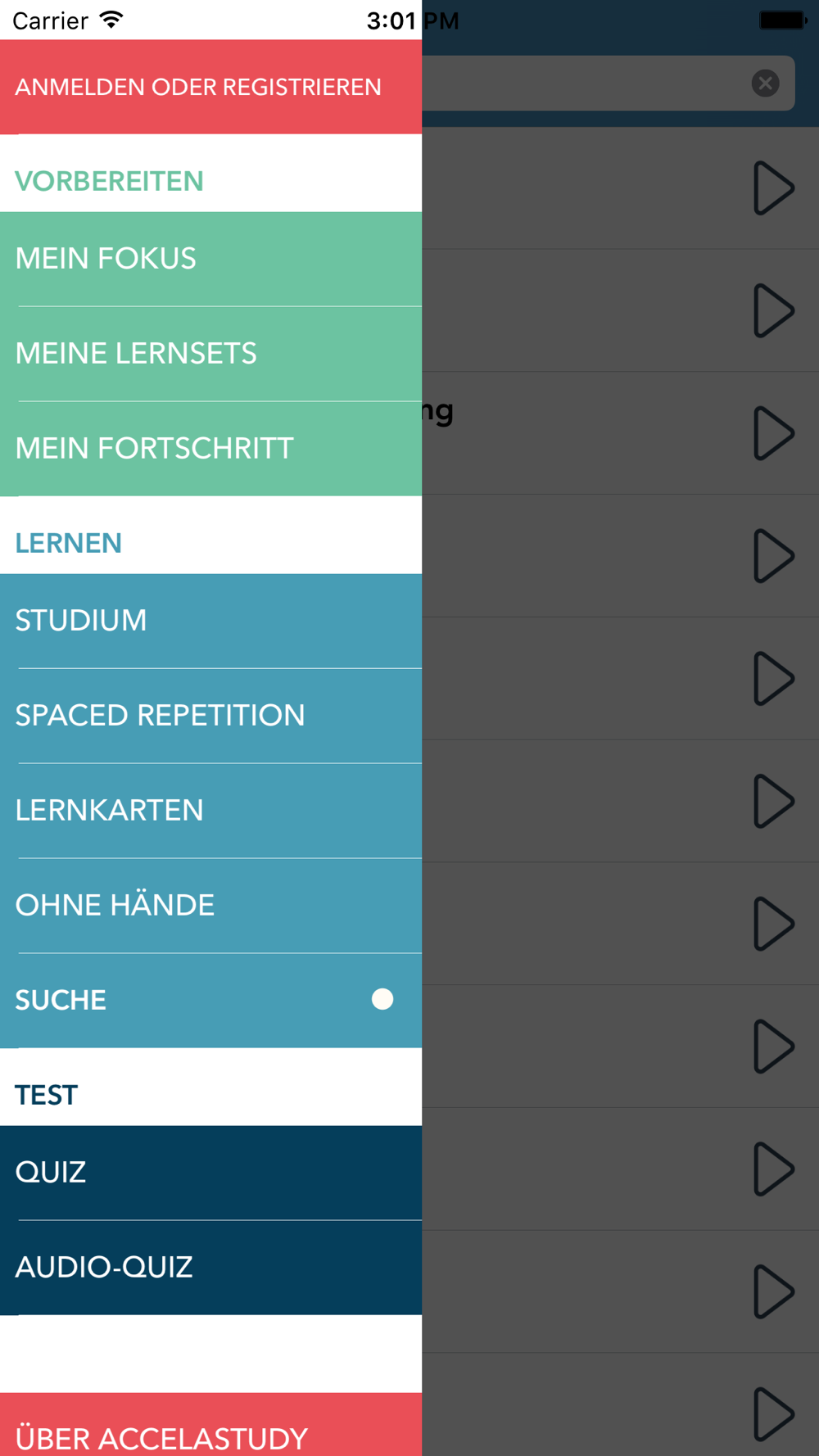
Task: Open Mein Fokus menu item
Action: coord(210,259)
